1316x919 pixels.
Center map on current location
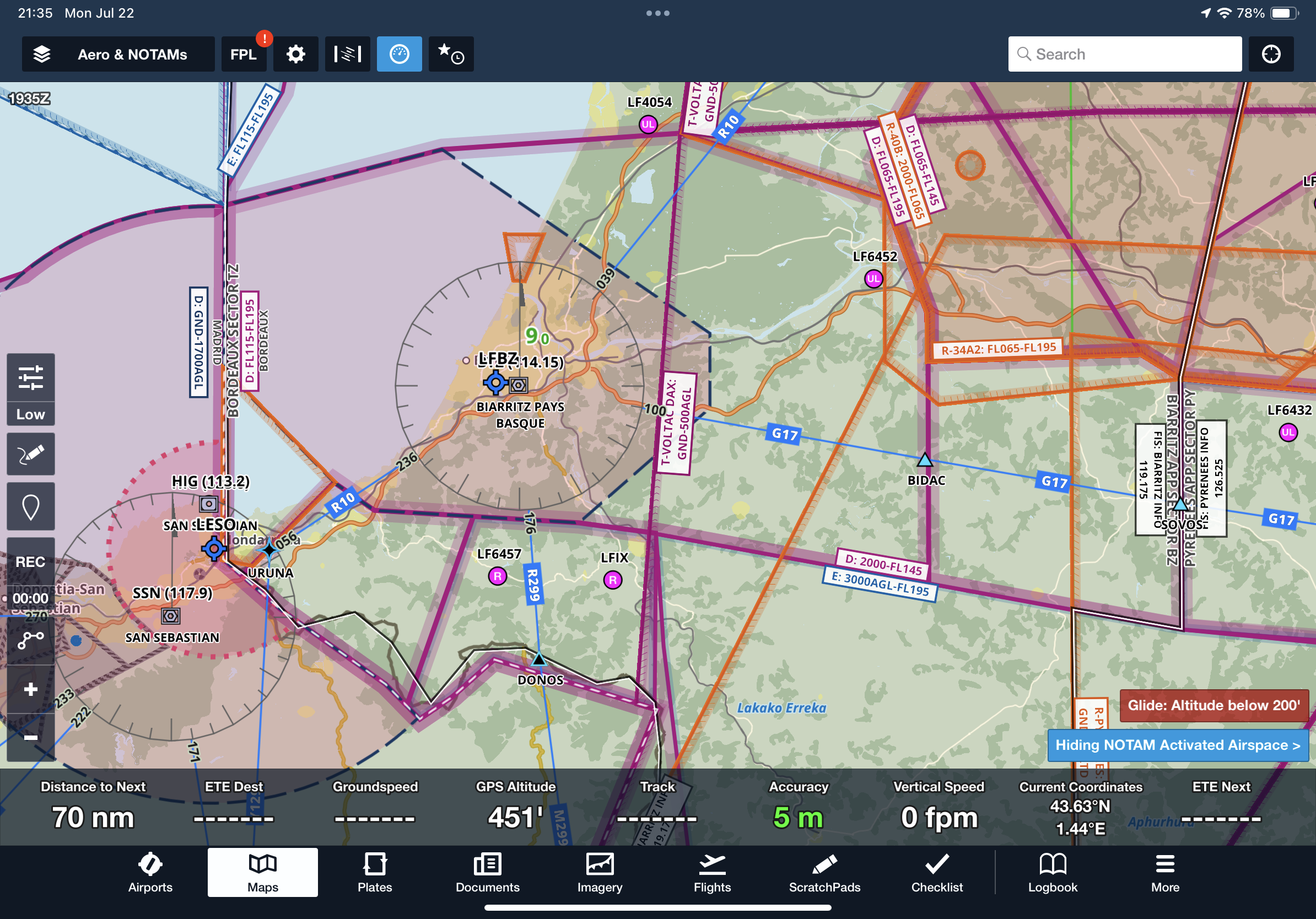[1271, 55]
